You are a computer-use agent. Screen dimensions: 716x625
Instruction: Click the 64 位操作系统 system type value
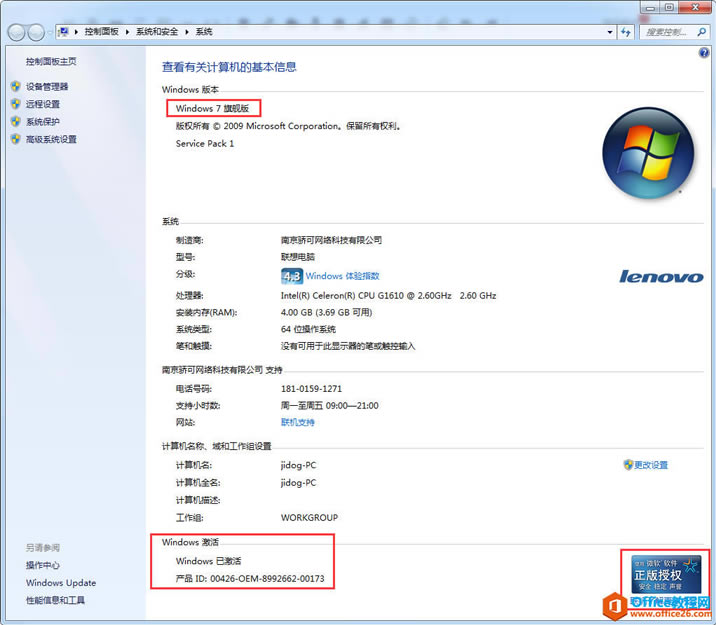pyautogui.click(x=308, y=329)
